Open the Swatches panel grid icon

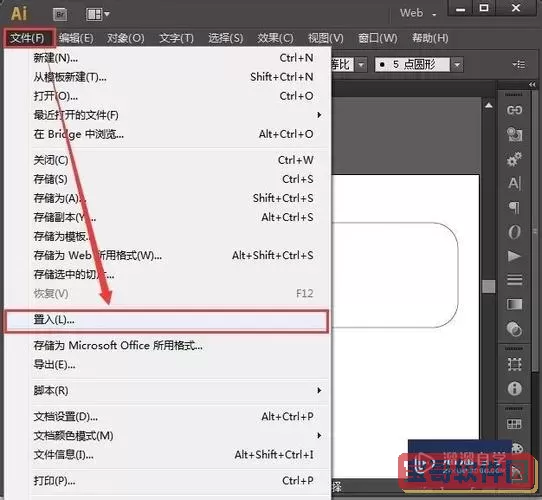pyautogui.click(x=514, y=424)
